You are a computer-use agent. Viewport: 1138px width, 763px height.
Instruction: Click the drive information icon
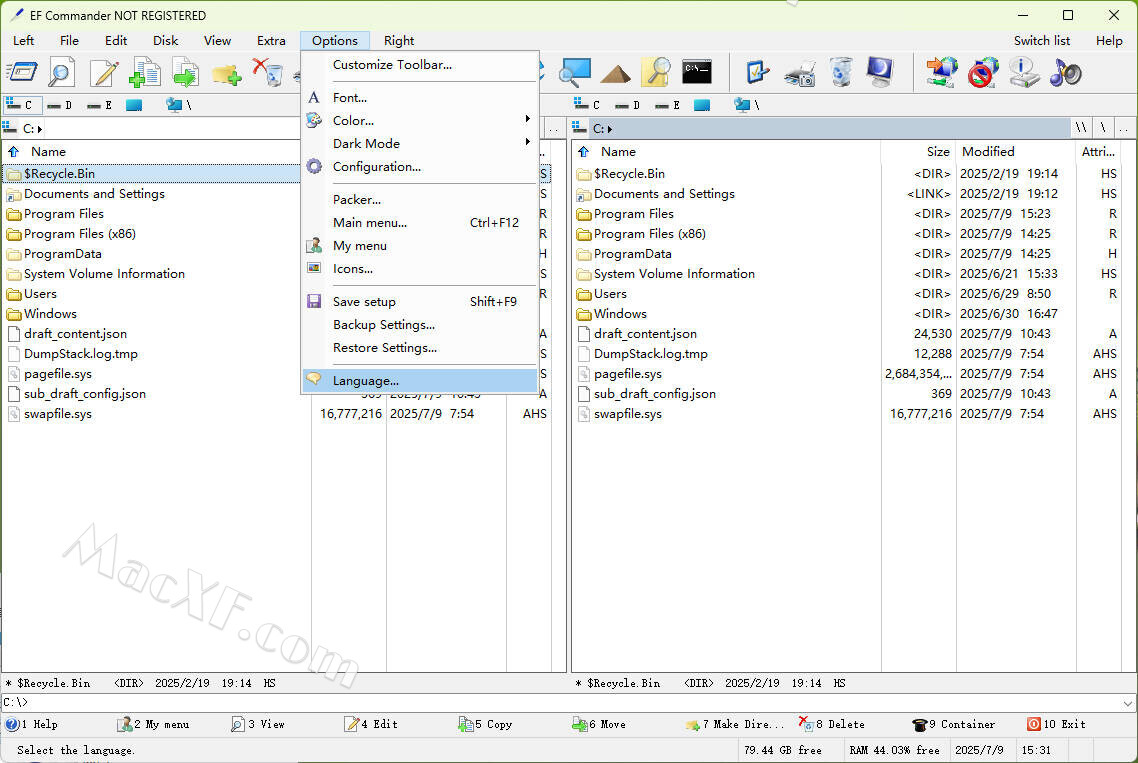click(x=1024, y=72)
